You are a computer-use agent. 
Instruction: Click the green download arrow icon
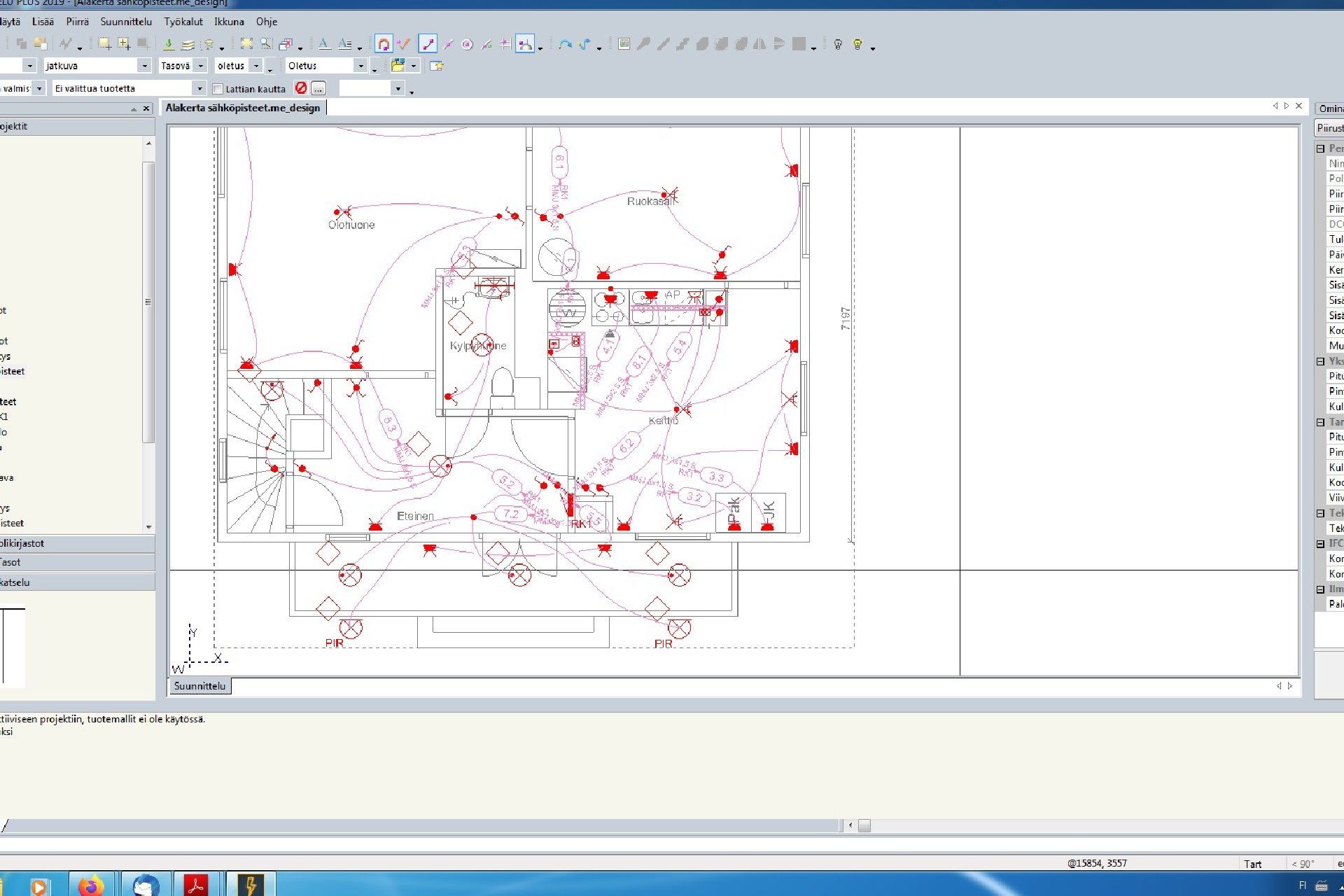(x=169, y=44)
